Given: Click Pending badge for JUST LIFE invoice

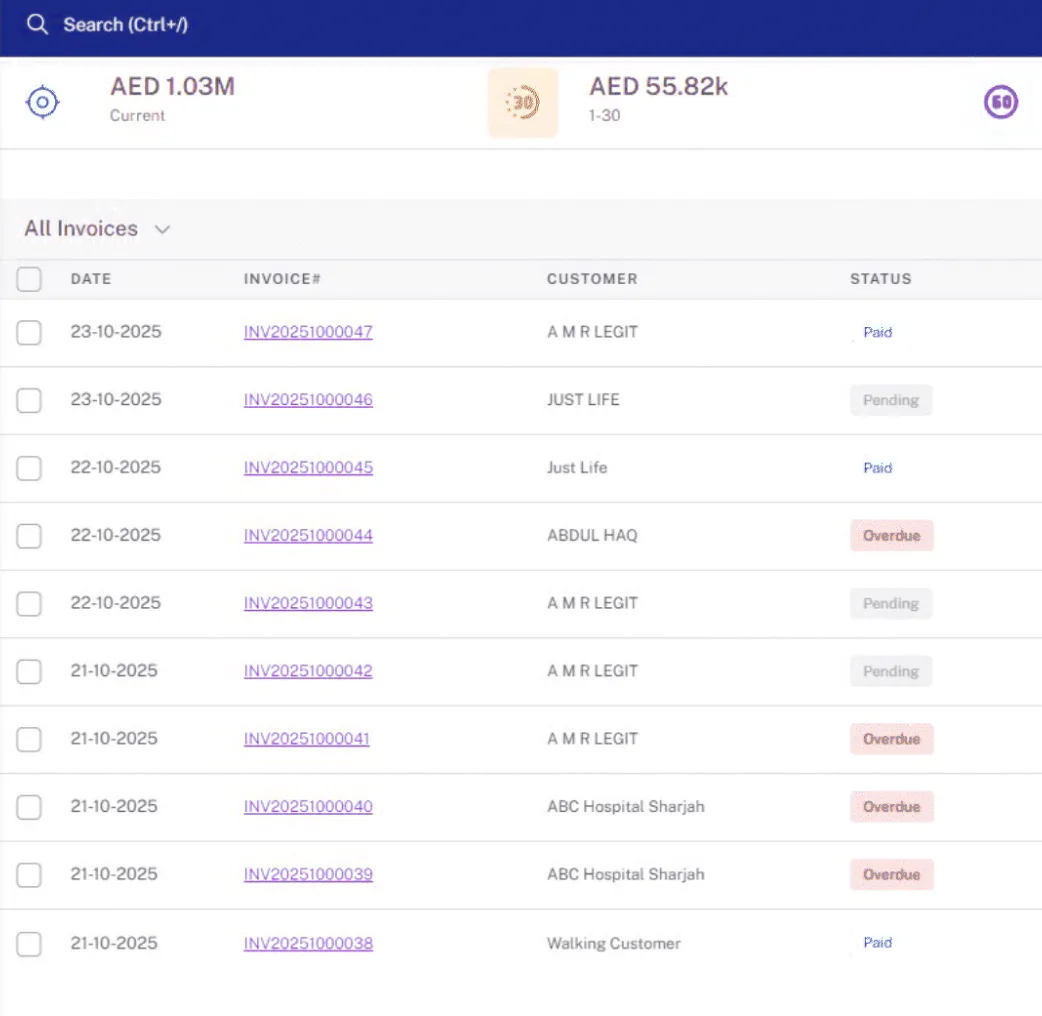Looking at the screenshot, I should [890, 400].
